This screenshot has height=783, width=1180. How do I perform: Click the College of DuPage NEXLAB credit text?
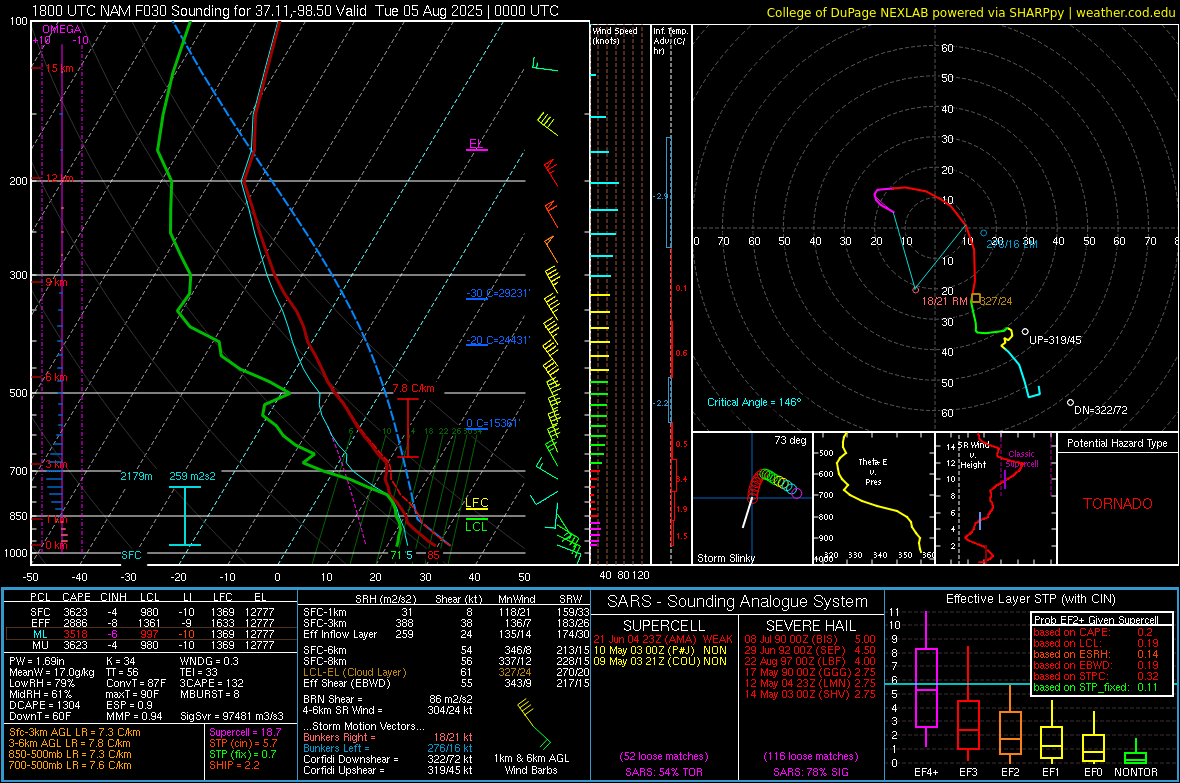click(970, 12)
